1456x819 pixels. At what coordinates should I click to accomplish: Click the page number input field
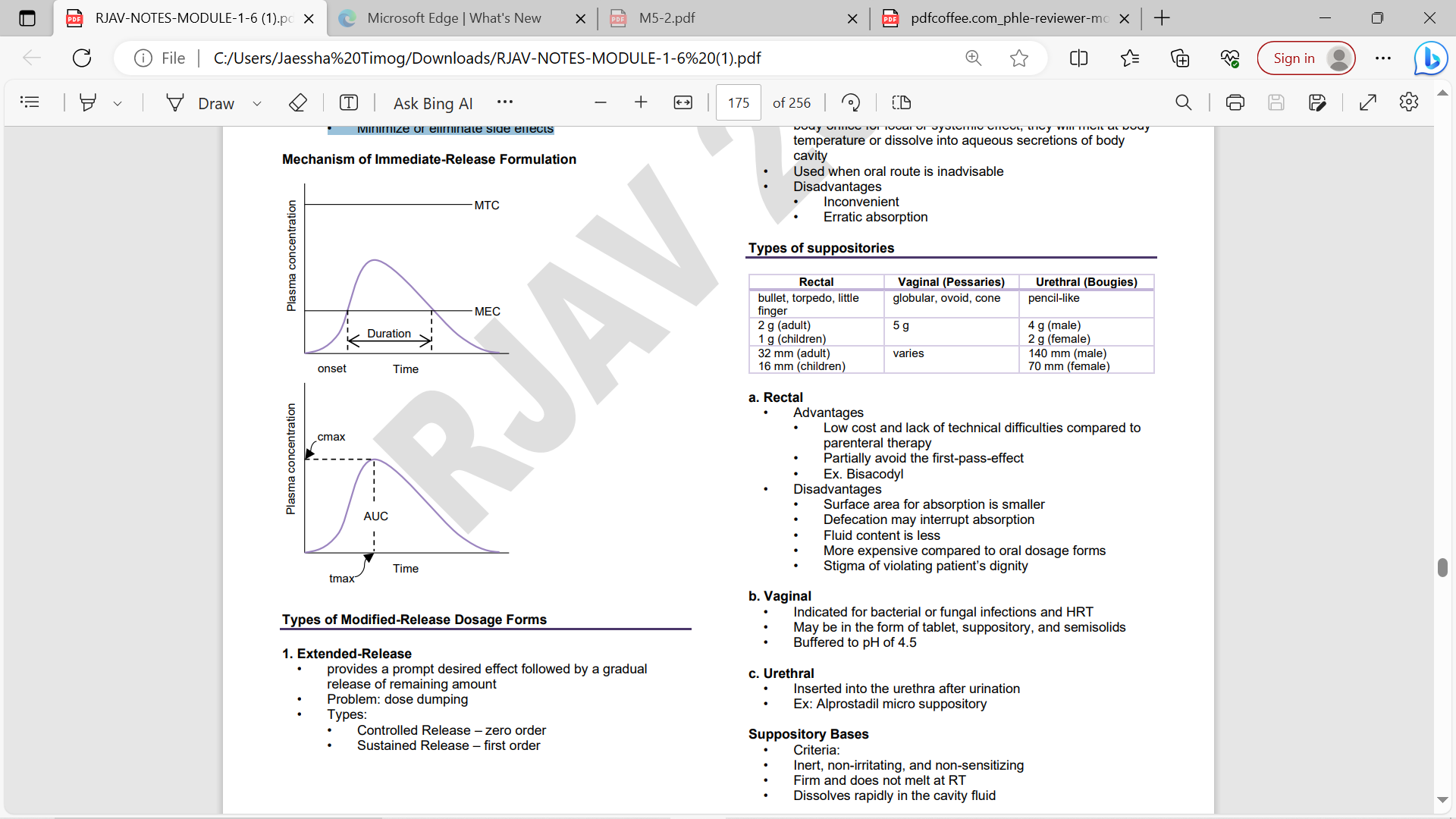[x=738, y=102]
